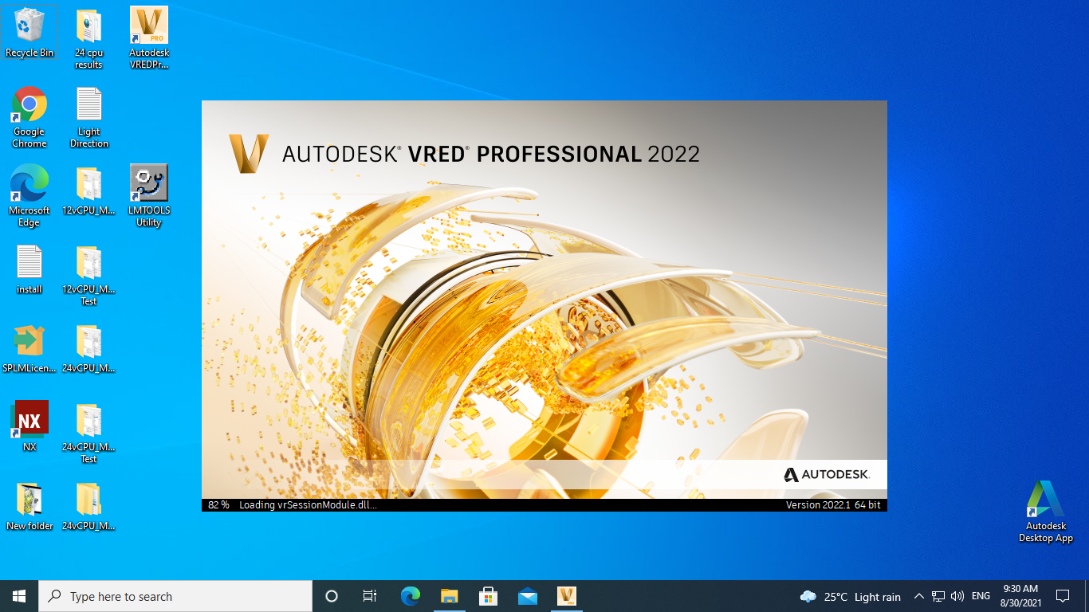Screen dimensions: 1089x612
Task: Open the volume control in system tray
Action: point(957,597)
